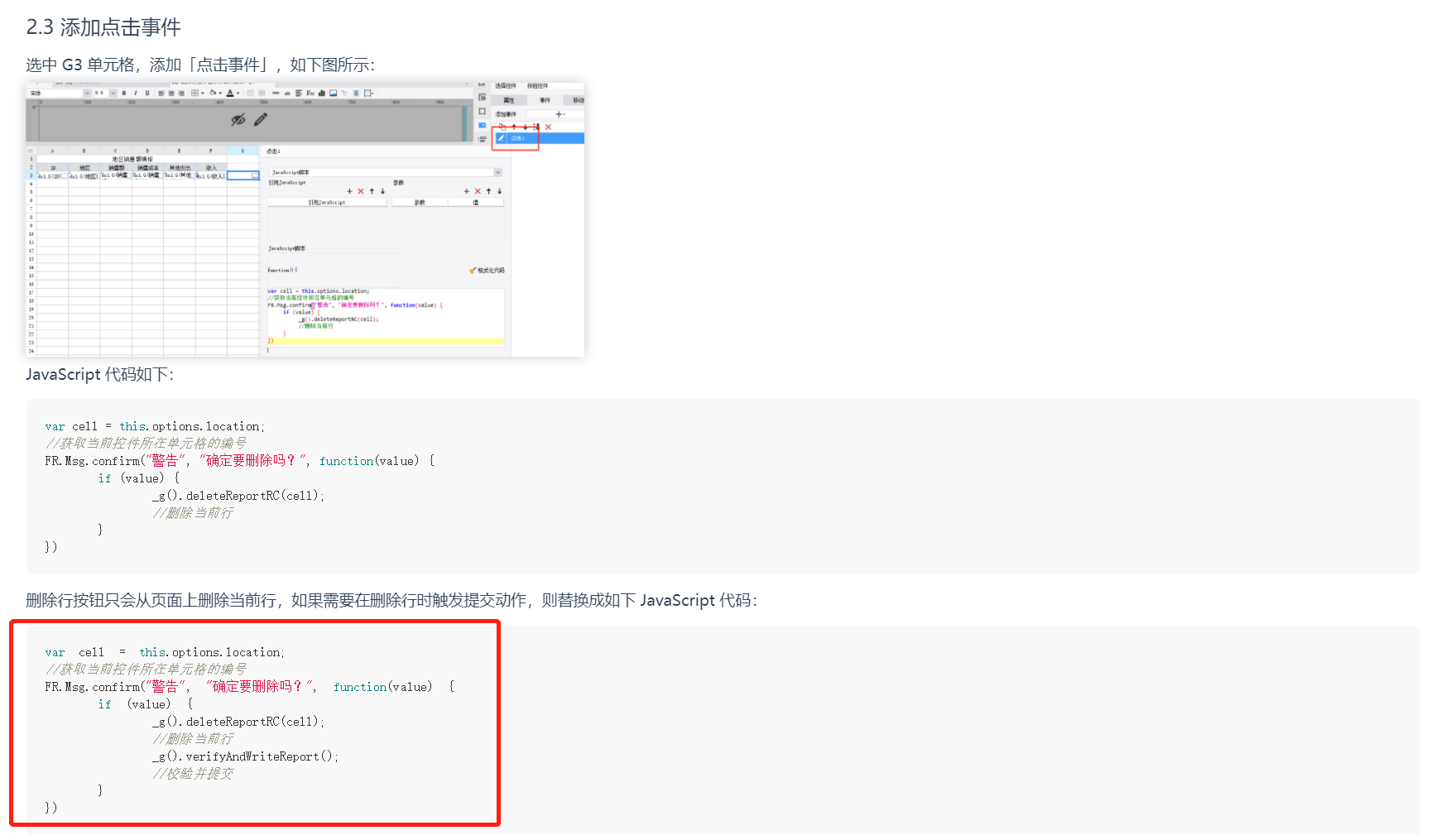The image size is (1436, 840).
Task: Open the embedded designer screenshot thumbnail
Action: 305,219
